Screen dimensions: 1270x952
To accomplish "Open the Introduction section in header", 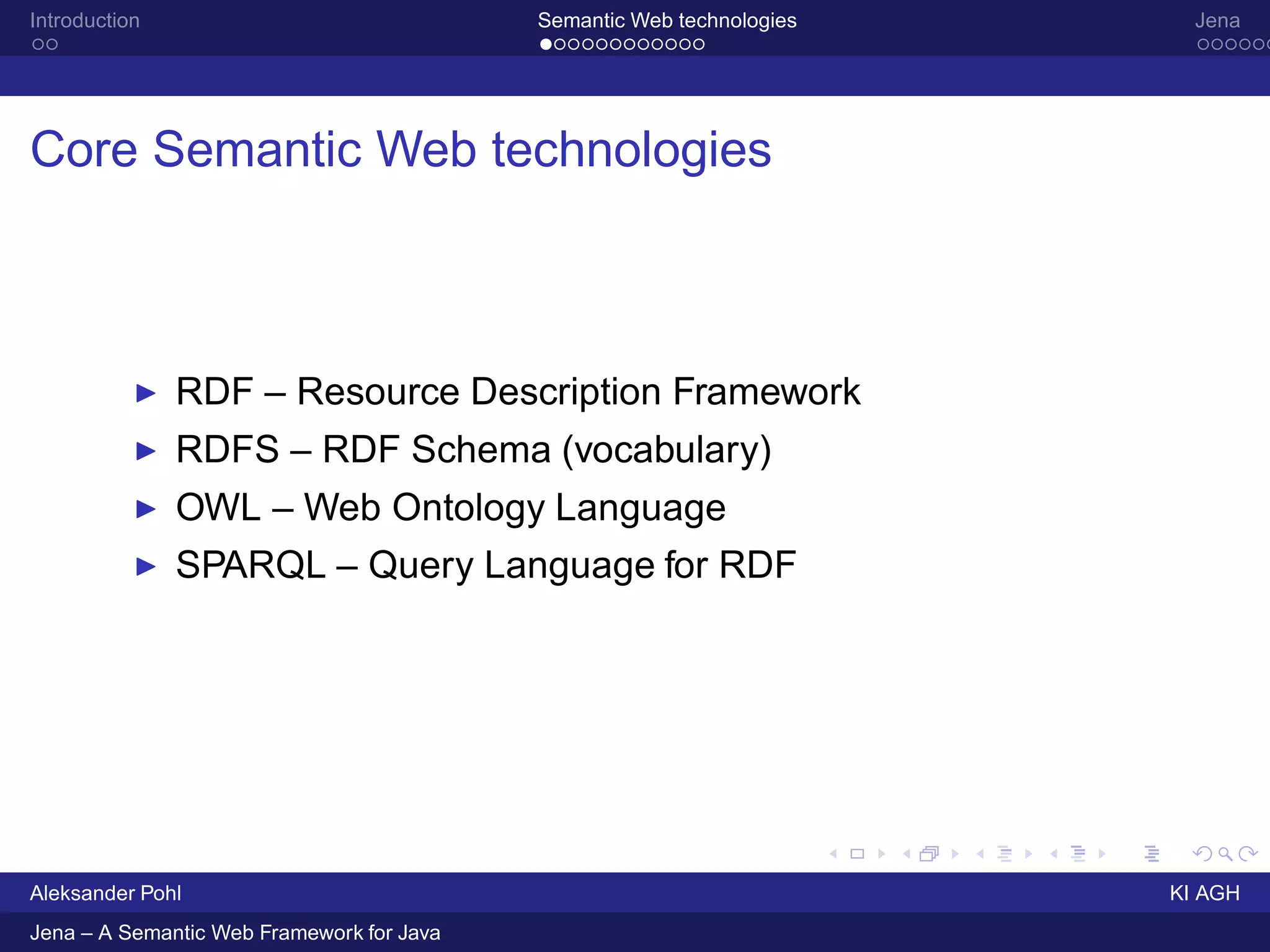I will click(85, 20).
